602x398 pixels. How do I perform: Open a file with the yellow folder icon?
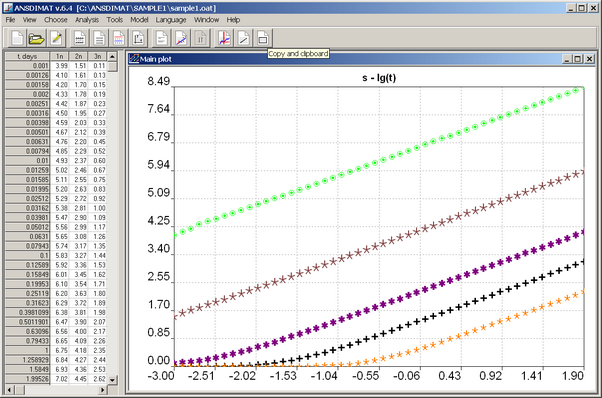(36, 38)
